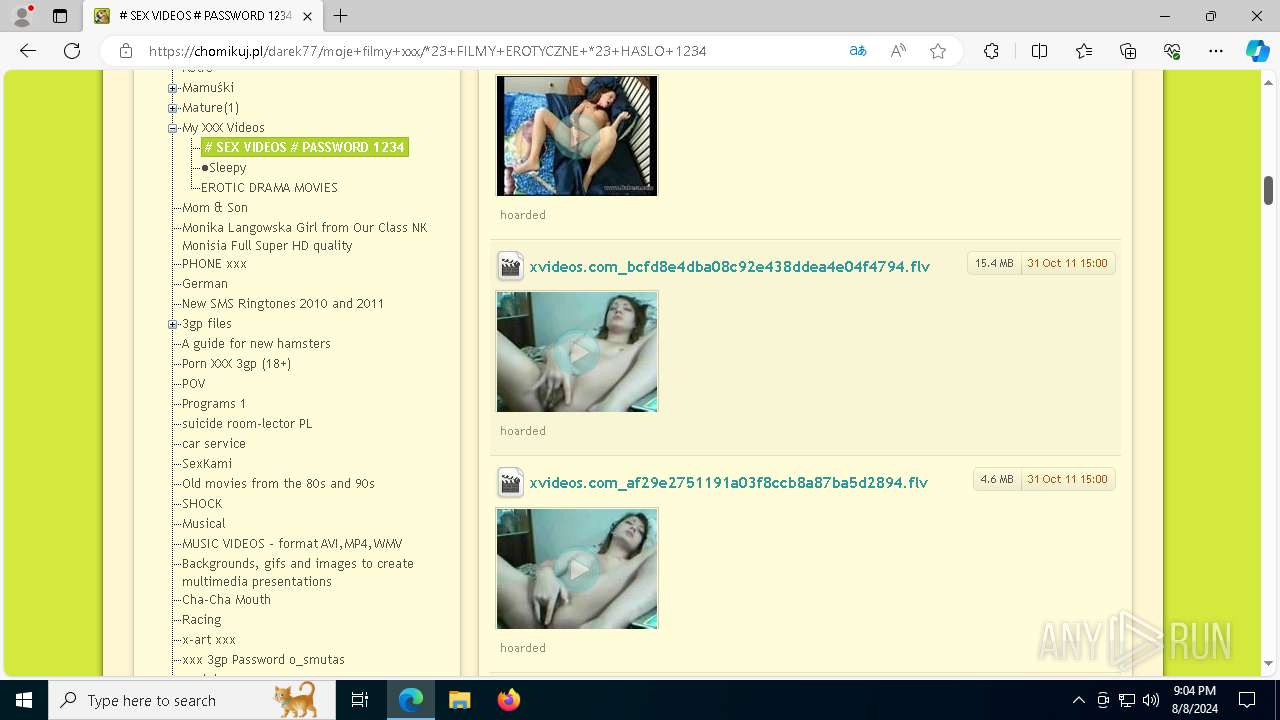Open the Musical folder
The height and width of the screenshot is (720, 1280).
pyautogui.click(x=204, y=523)
